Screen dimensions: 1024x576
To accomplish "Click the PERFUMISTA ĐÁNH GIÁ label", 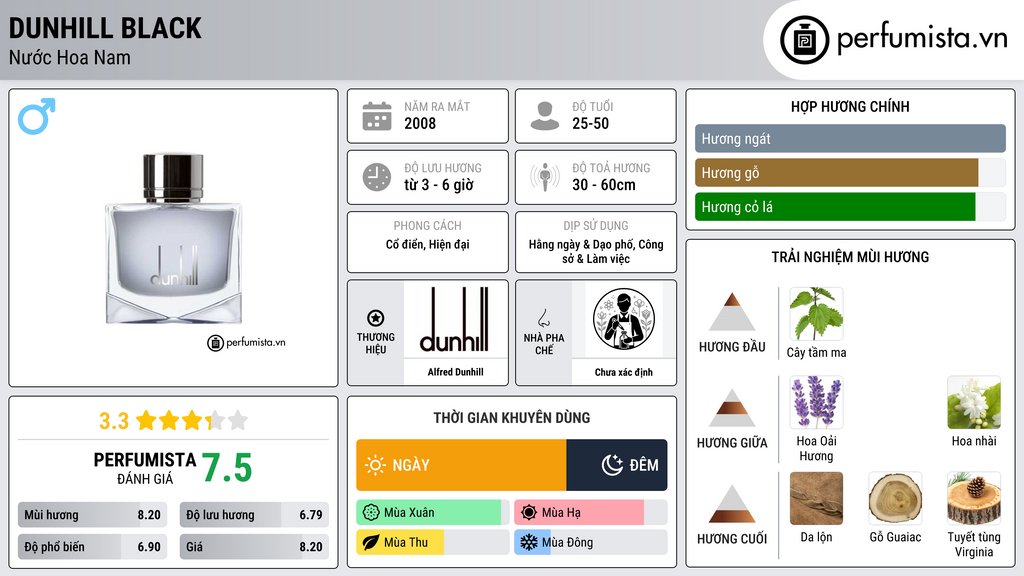I will 145,468.
